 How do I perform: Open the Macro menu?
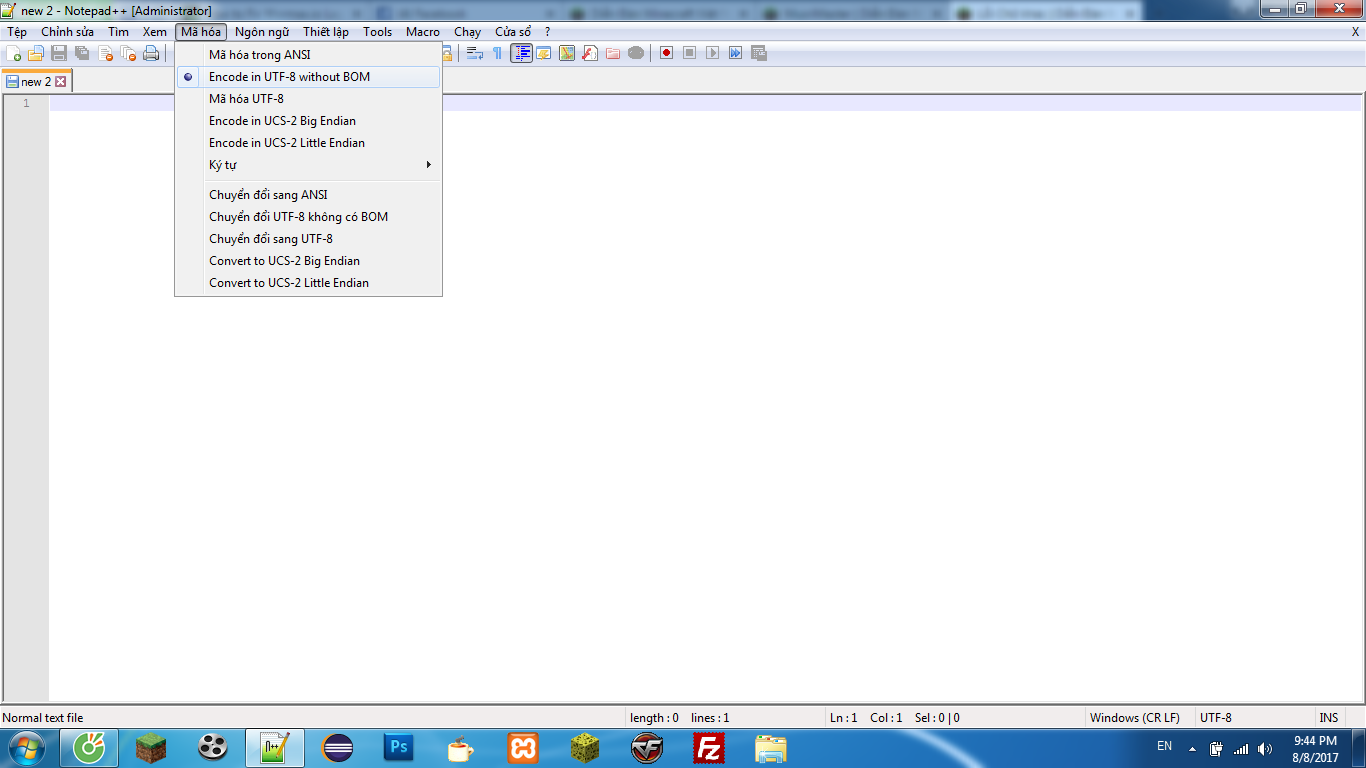tap(423, 32)
